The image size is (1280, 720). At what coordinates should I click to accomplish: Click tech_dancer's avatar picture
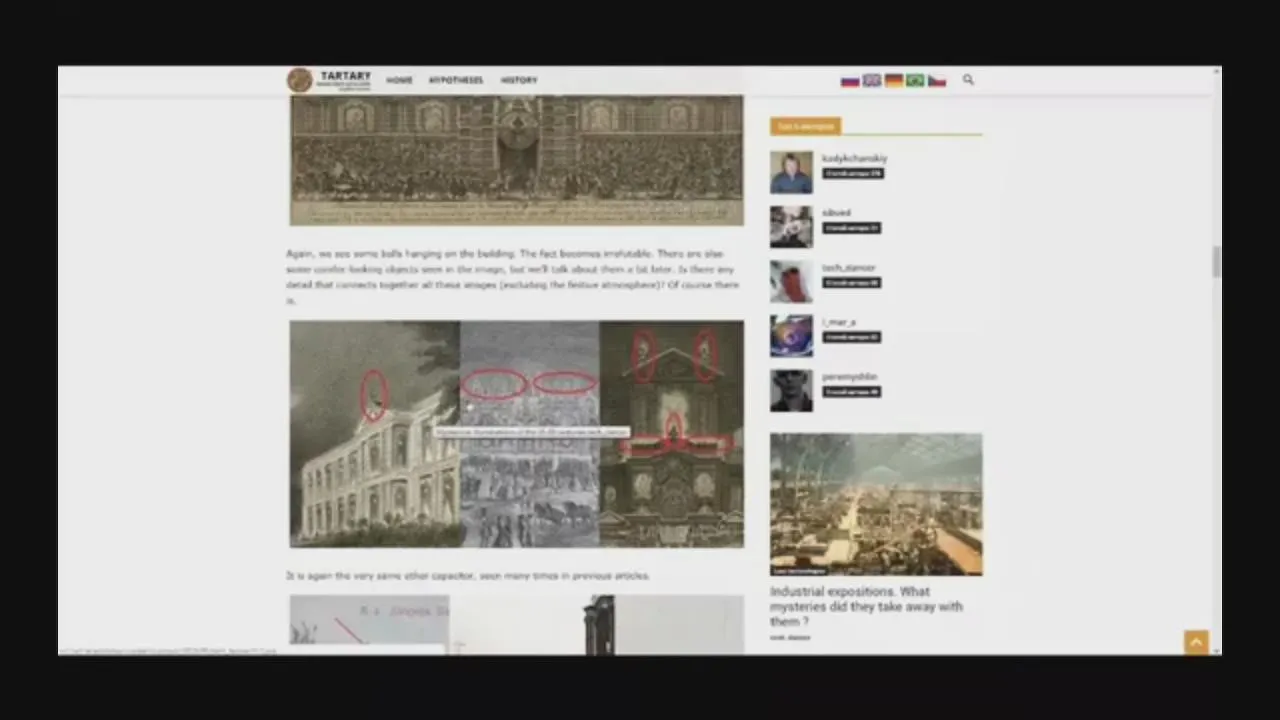coord(791,281)
